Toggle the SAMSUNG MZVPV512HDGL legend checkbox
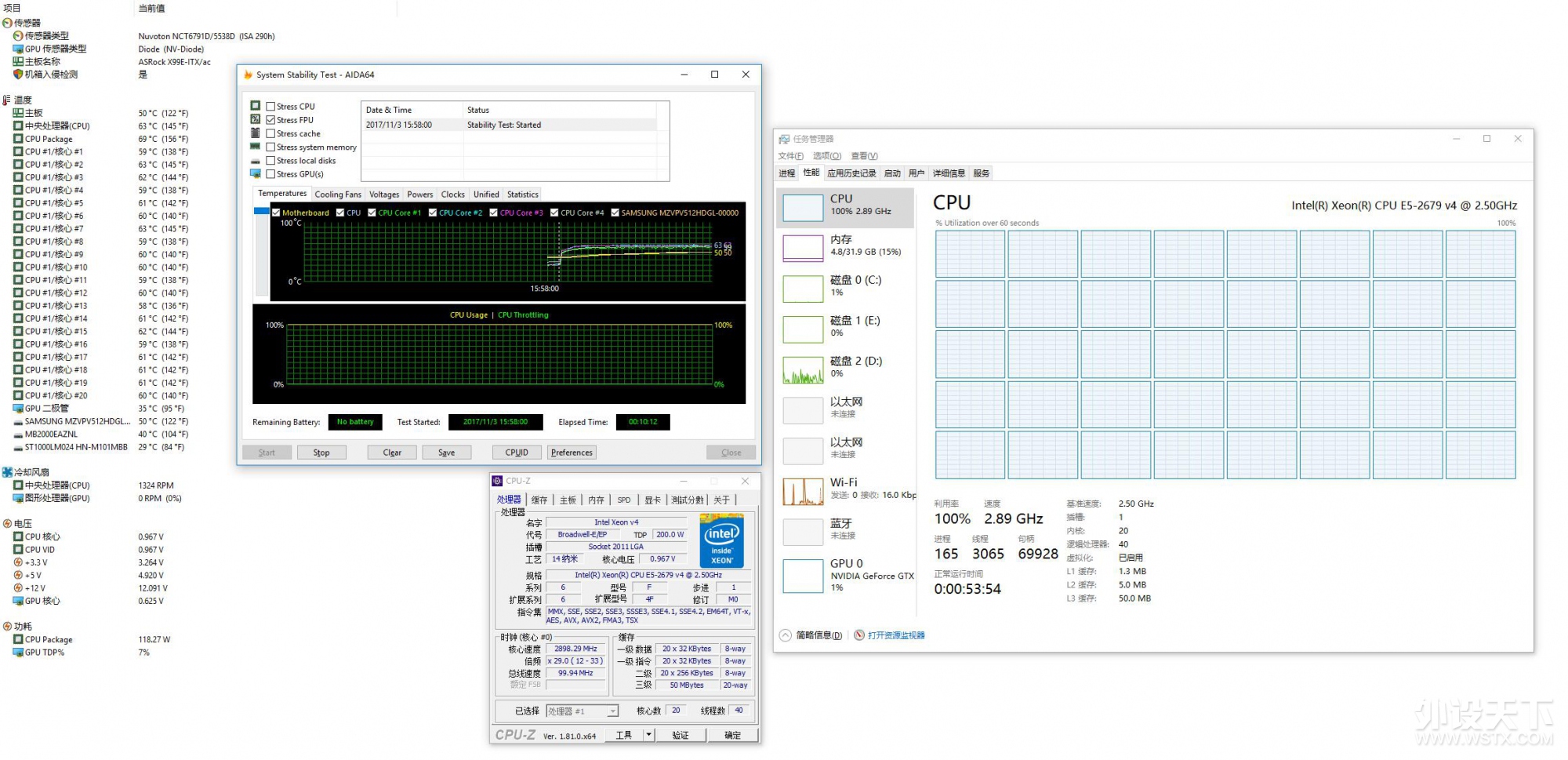Viewport: 1568px width, 760px height. (615, 213)
